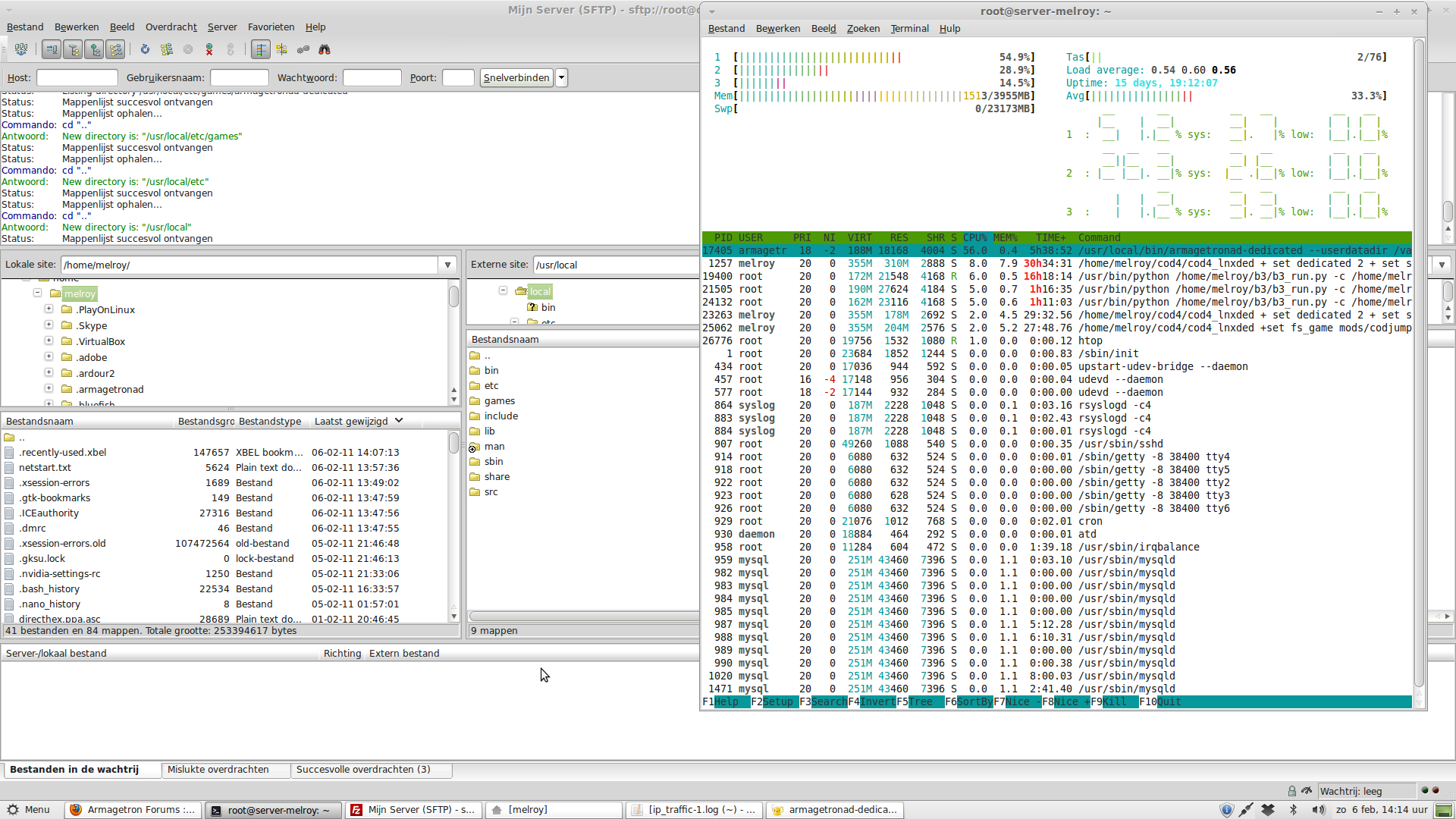
Task: Click the Host input field
Action: [x=77, y=77]
